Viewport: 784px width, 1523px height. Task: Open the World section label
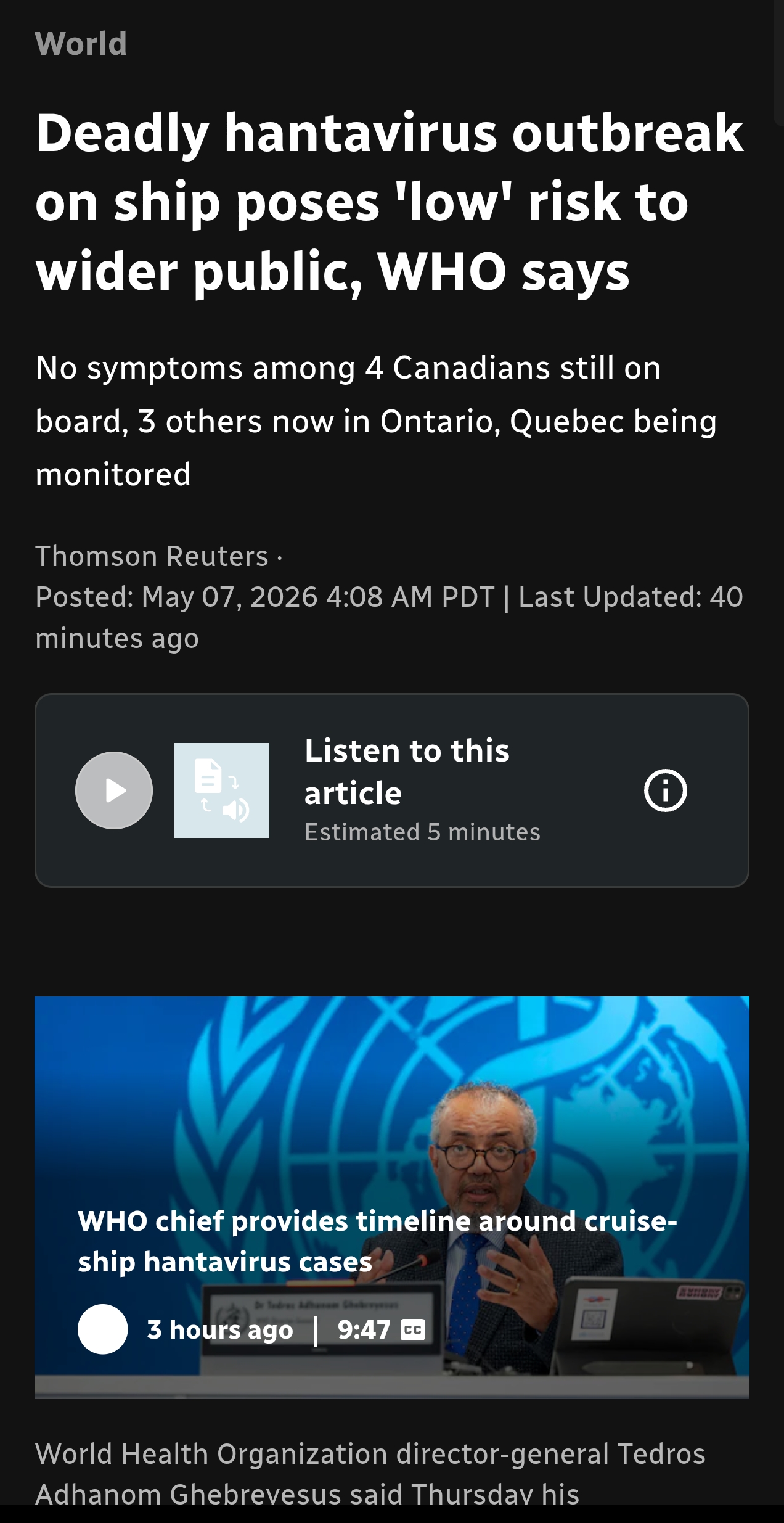pos(81,44)
